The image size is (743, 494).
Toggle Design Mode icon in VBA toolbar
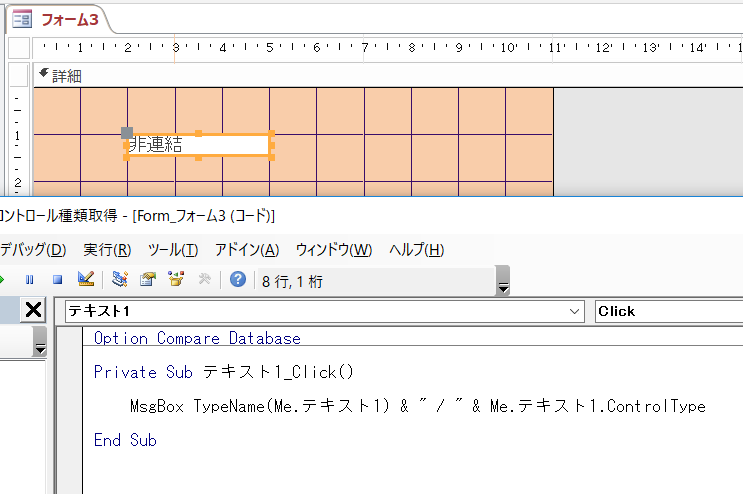pyautogui.click(x=86, y=279)
